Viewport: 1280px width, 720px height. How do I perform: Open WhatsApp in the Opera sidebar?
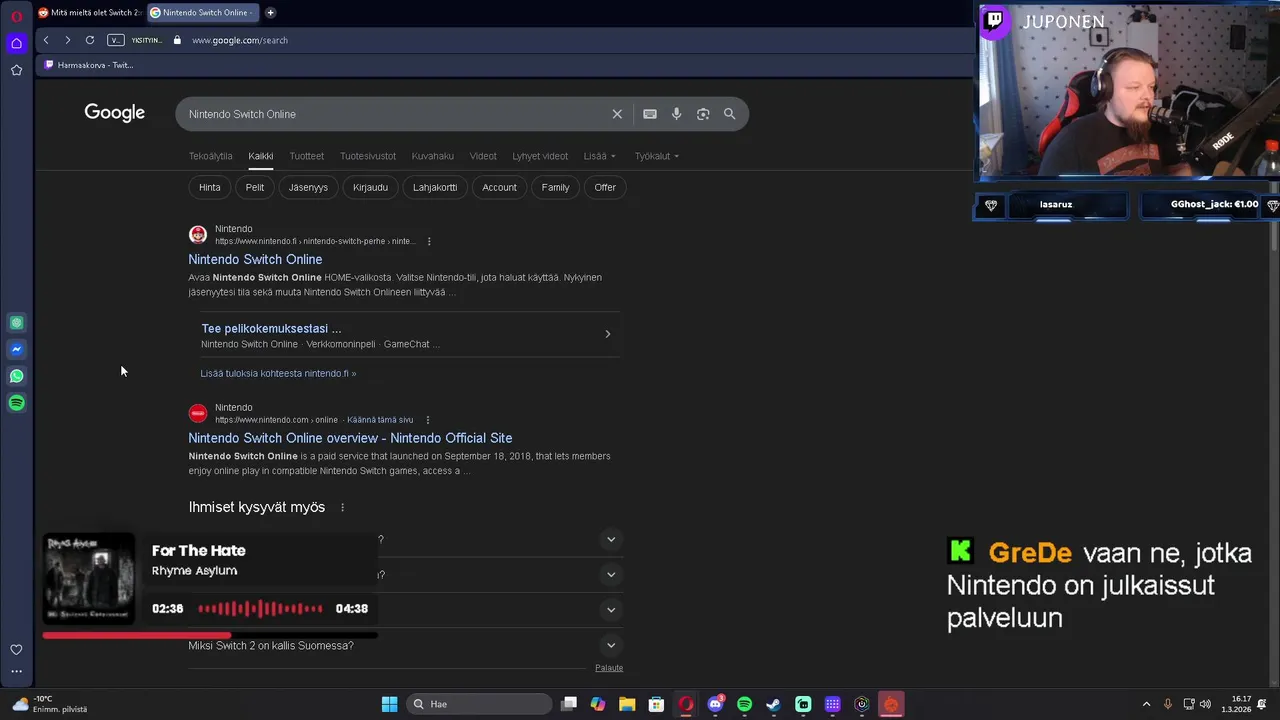click(16, 377)
